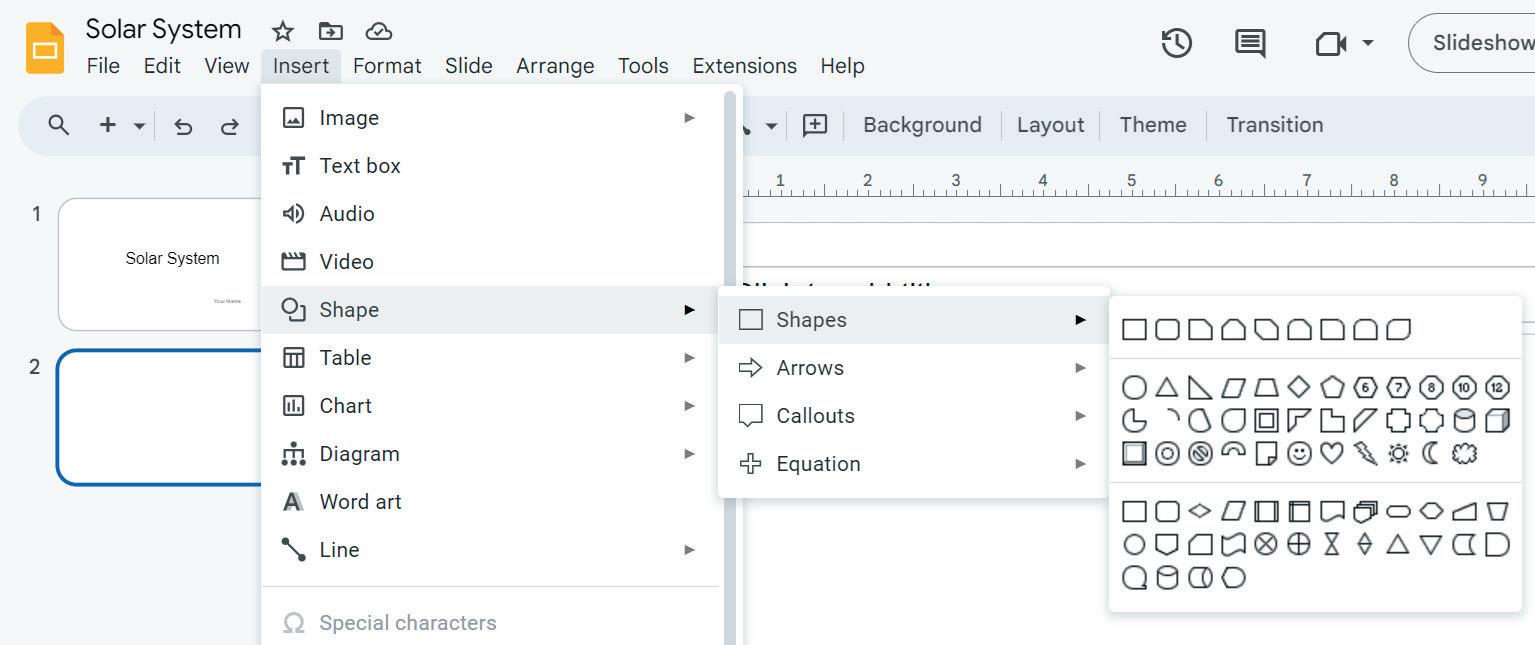Open the Transition panel button
The width and height of the screenshot is (1535, 645).
[x=1274, y=125]
